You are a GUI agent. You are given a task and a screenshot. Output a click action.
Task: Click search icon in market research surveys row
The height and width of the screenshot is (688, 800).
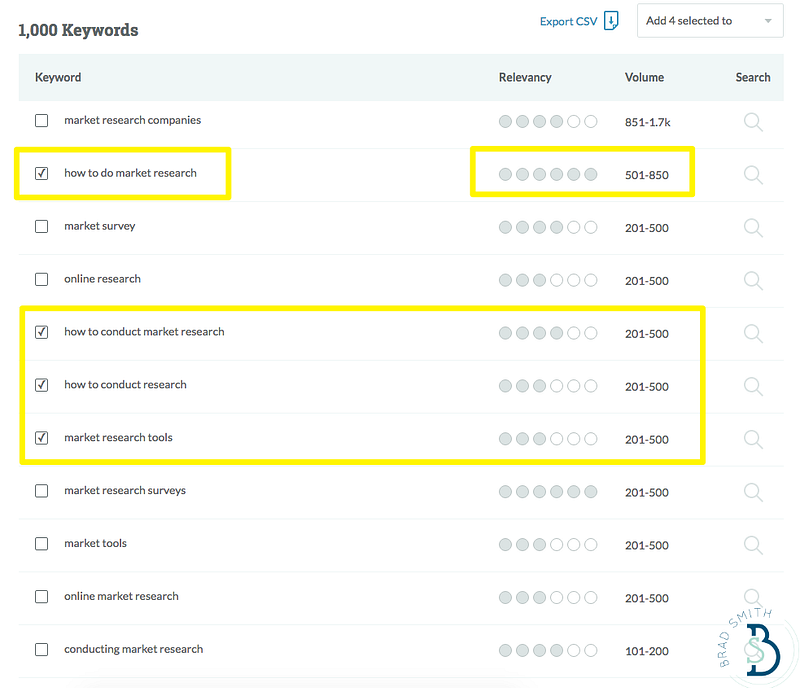coord(753,493)
